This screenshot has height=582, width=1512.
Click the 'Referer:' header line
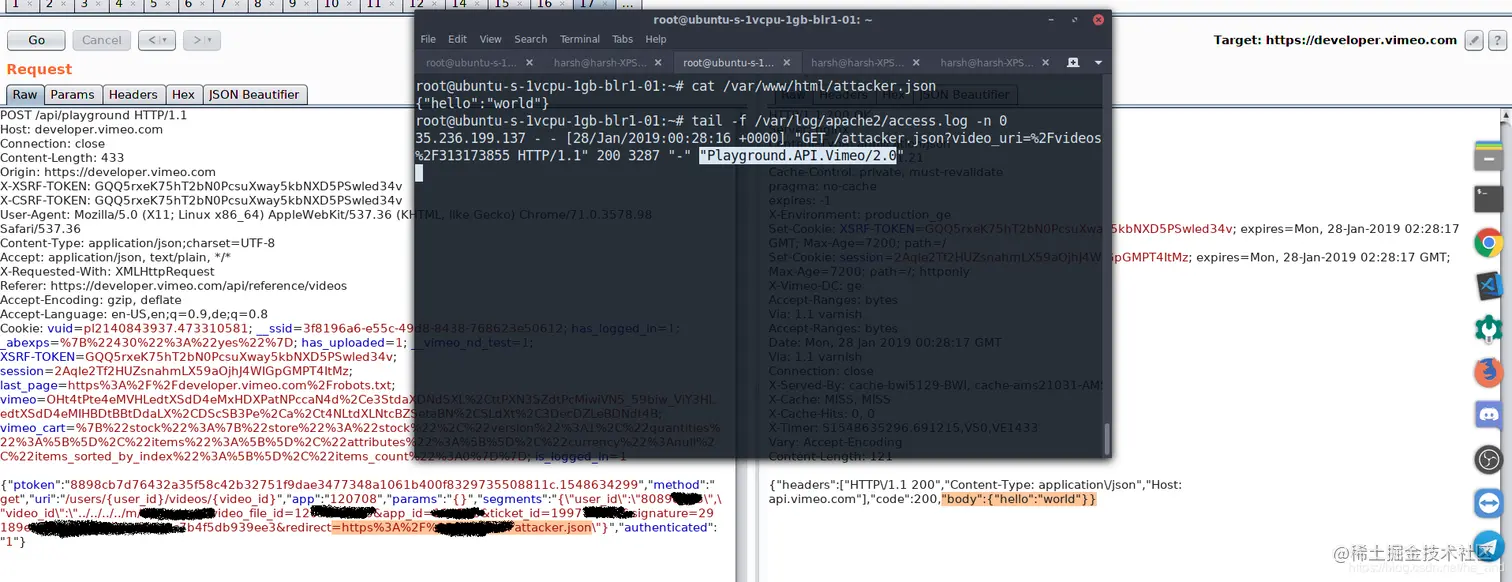click(x=174, y=285)
